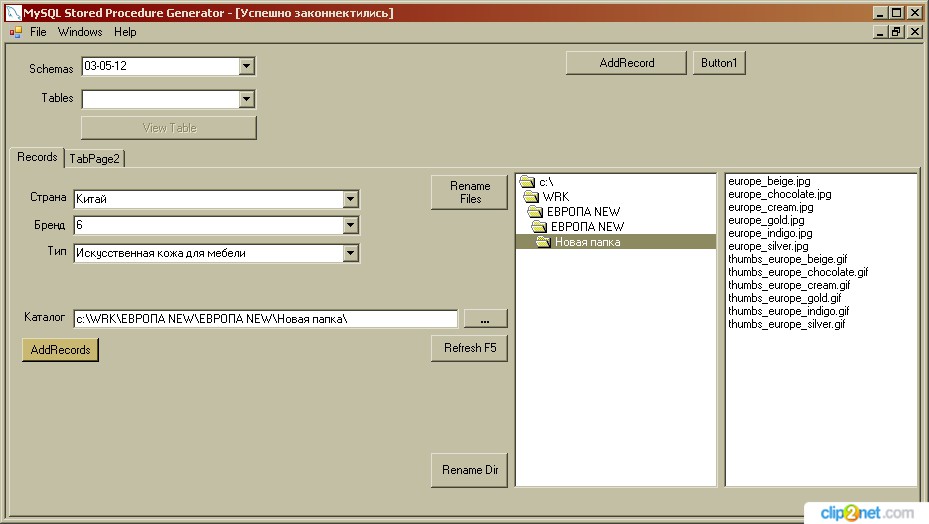Select file thumbs_europe_chocolate.gif

click(798, 272)
